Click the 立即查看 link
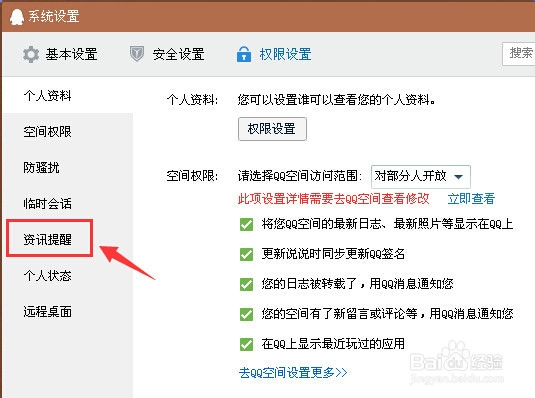The image size is (535, 398). 471,199
